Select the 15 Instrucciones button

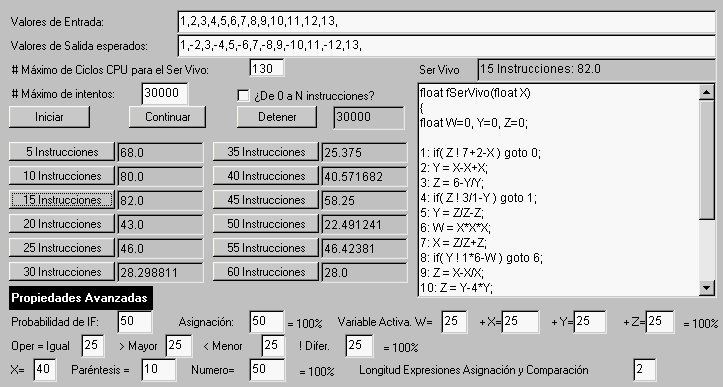tap(62, 200)
